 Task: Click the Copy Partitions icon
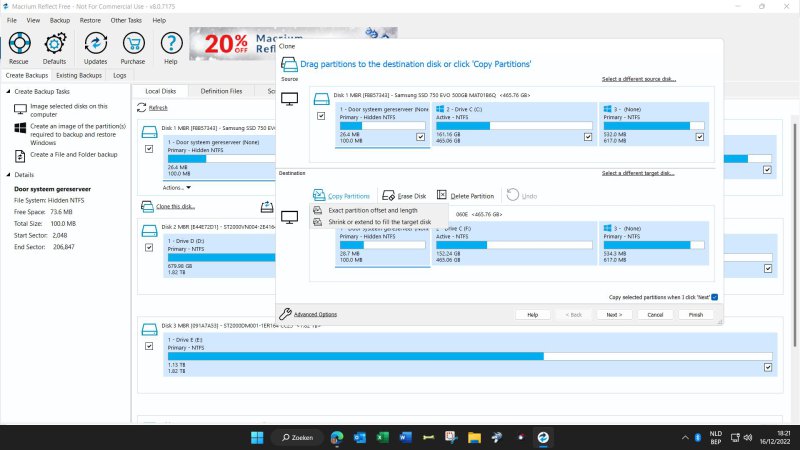pos(319,195)
